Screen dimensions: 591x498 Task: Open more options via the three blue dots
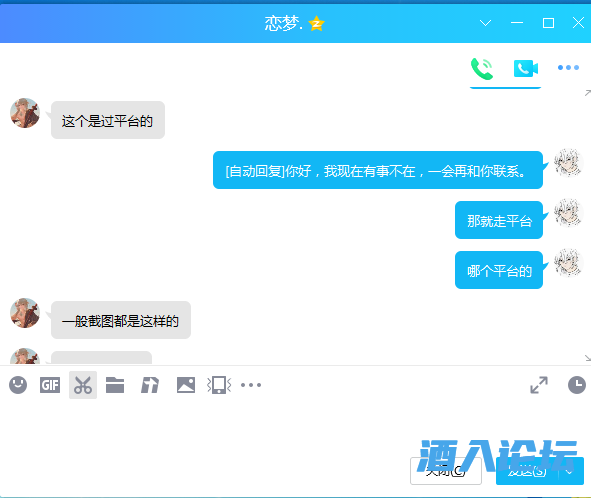tap(568, 67)
